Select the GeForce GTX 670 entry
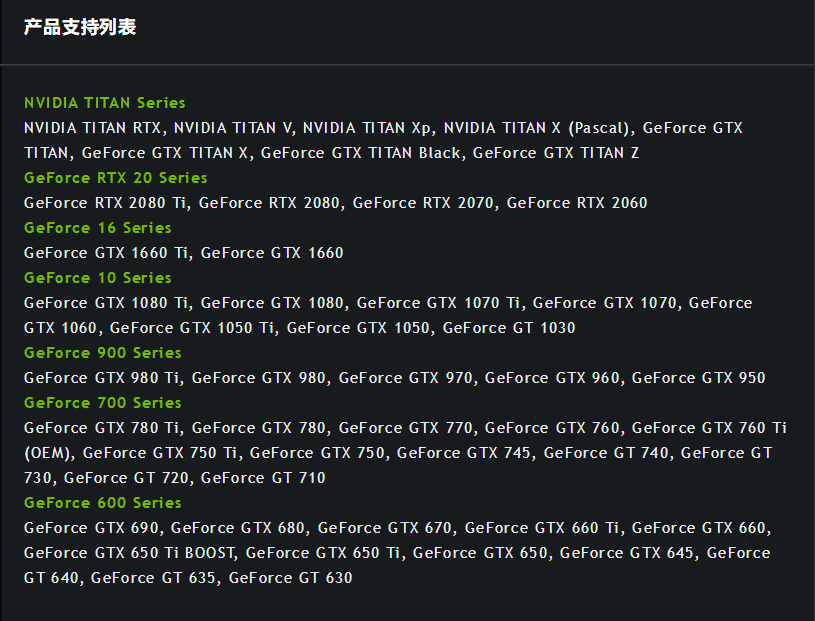The image size is (815, 621). [385, 527]
